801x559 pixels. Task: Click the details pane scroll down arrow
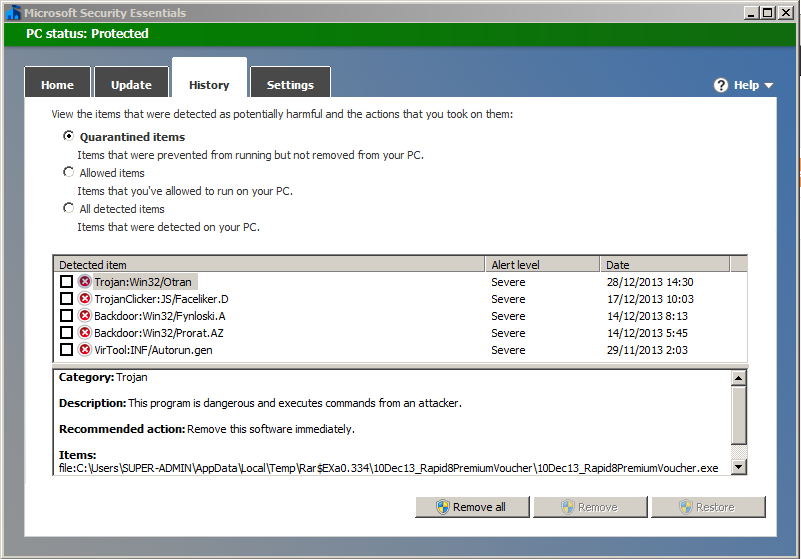tap(738, 467)
